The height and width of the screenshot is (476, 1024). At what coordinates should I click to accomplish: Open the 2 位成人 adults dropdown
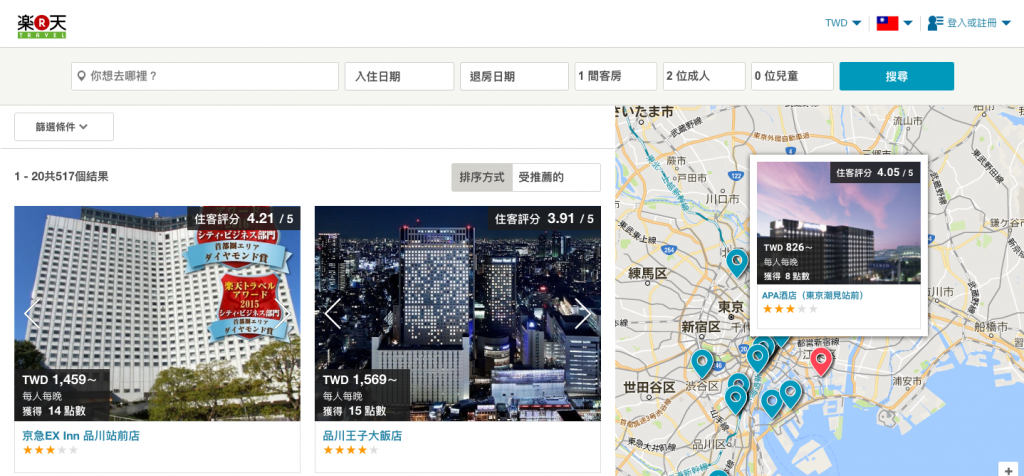point(704,76)
